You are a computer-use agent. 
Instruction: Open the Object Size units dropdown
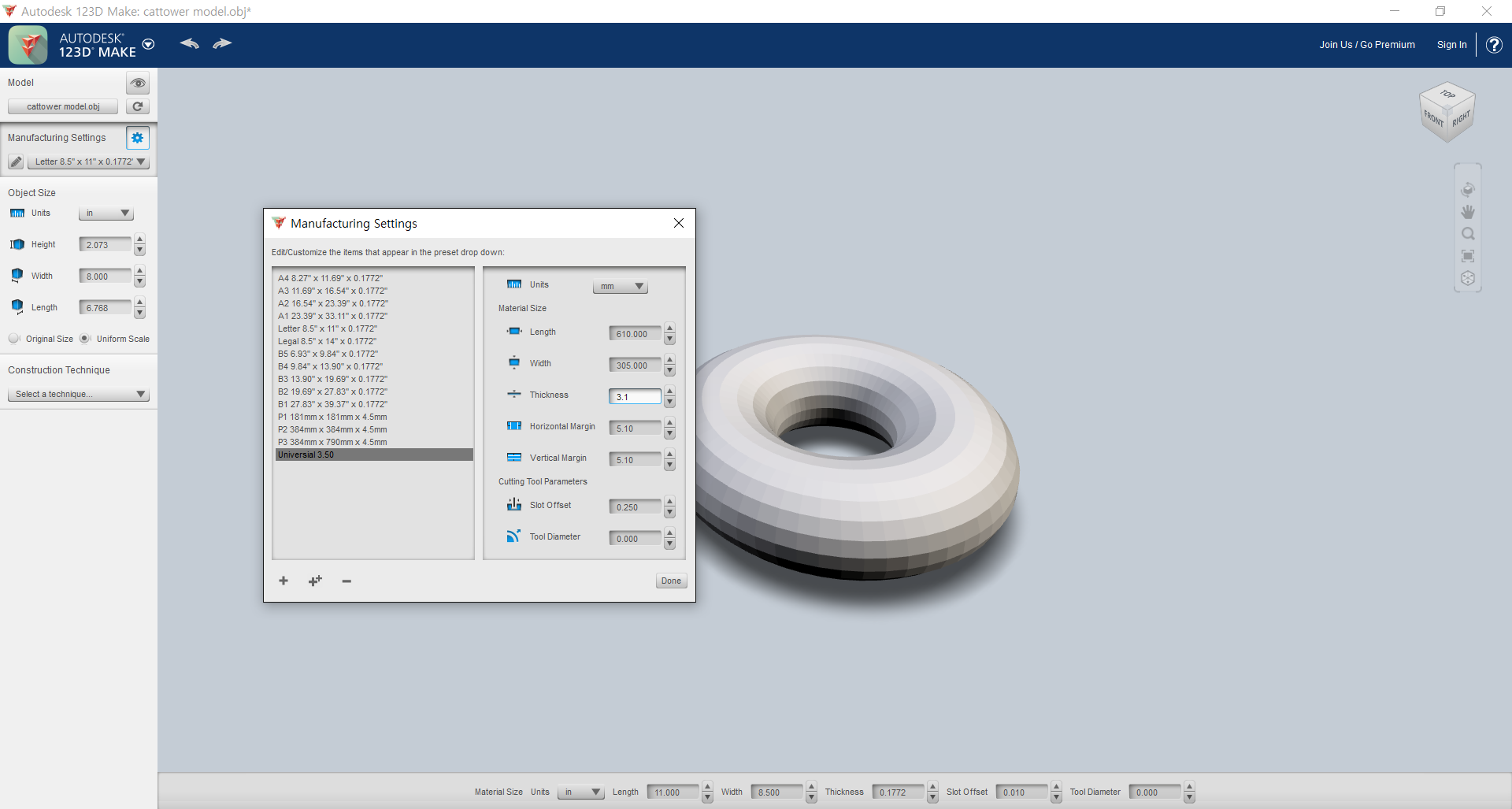(x=106, y=213)
